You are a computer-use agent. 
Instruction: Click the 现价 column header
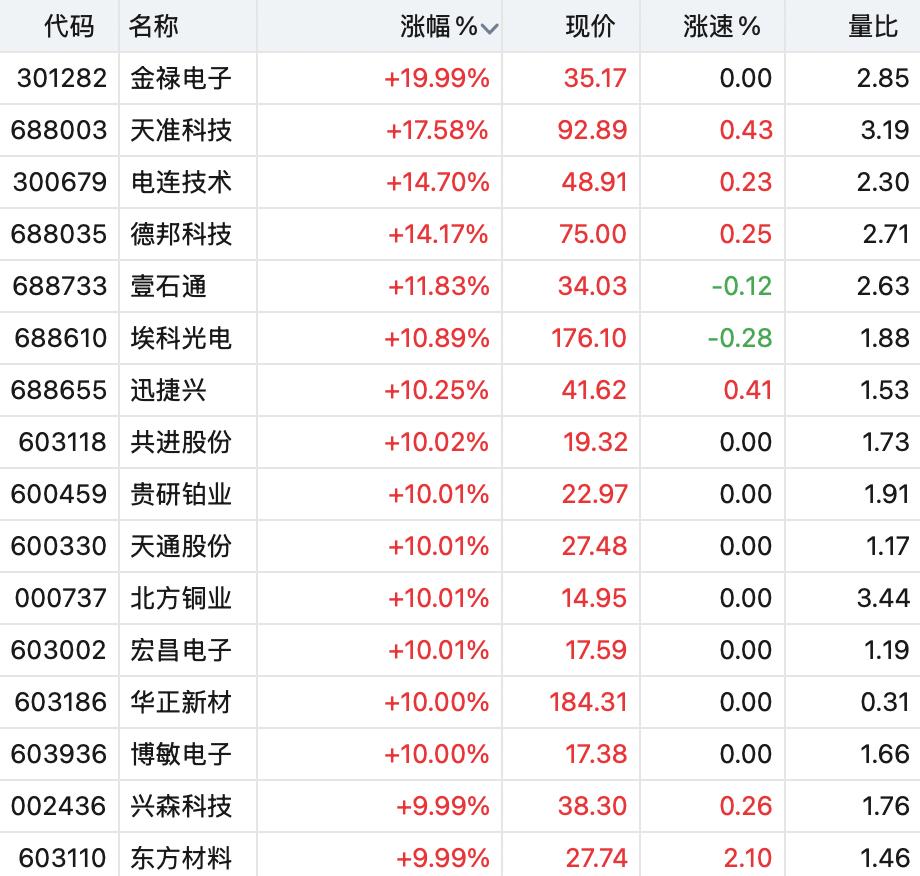point(590,26)
